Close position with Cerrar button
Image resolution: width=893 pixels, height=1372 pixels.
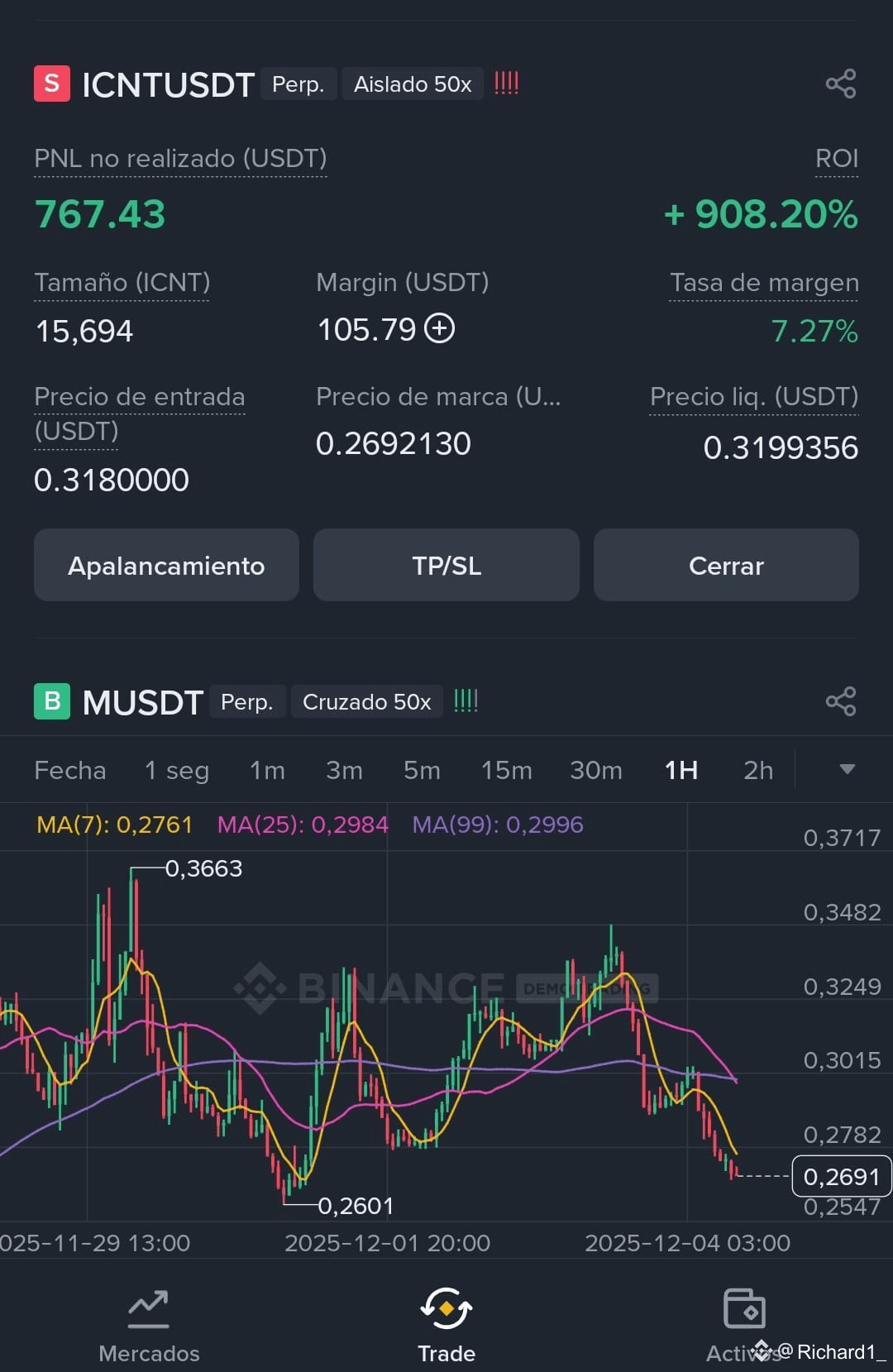tap(726, 565)
